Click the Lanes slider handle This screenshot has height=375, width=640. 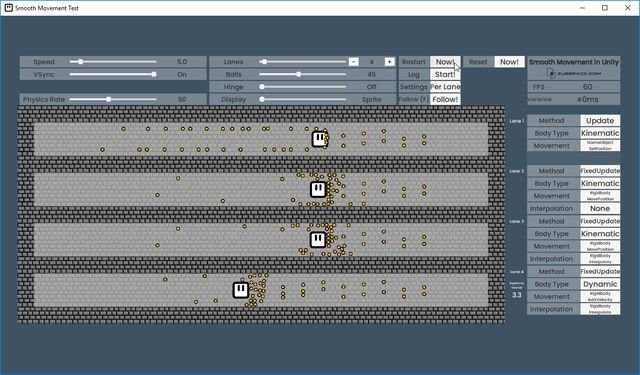click(x=264, y=62)
